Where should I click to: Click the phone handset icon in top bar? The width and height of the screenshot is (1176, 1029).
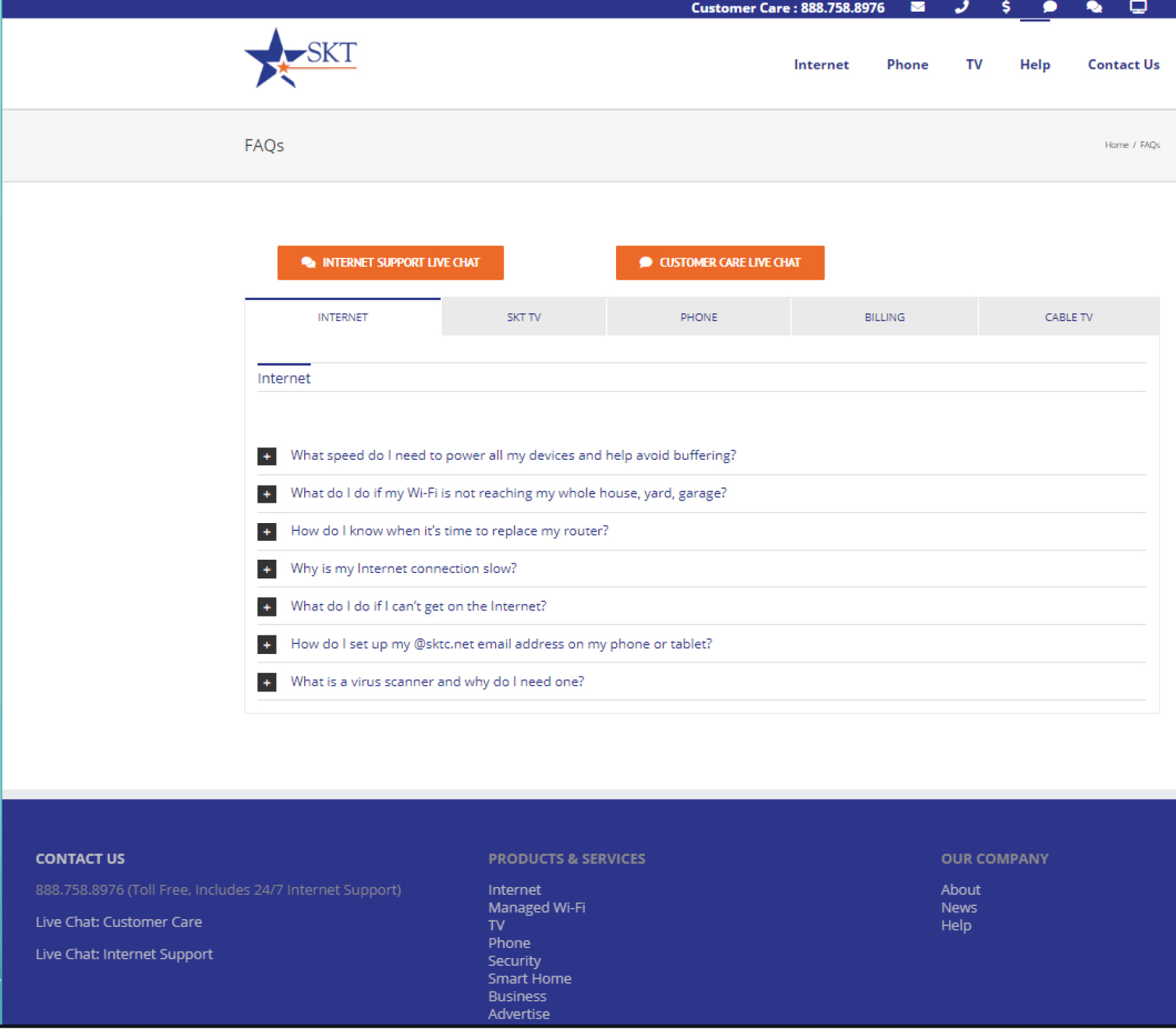click(962, 7)
